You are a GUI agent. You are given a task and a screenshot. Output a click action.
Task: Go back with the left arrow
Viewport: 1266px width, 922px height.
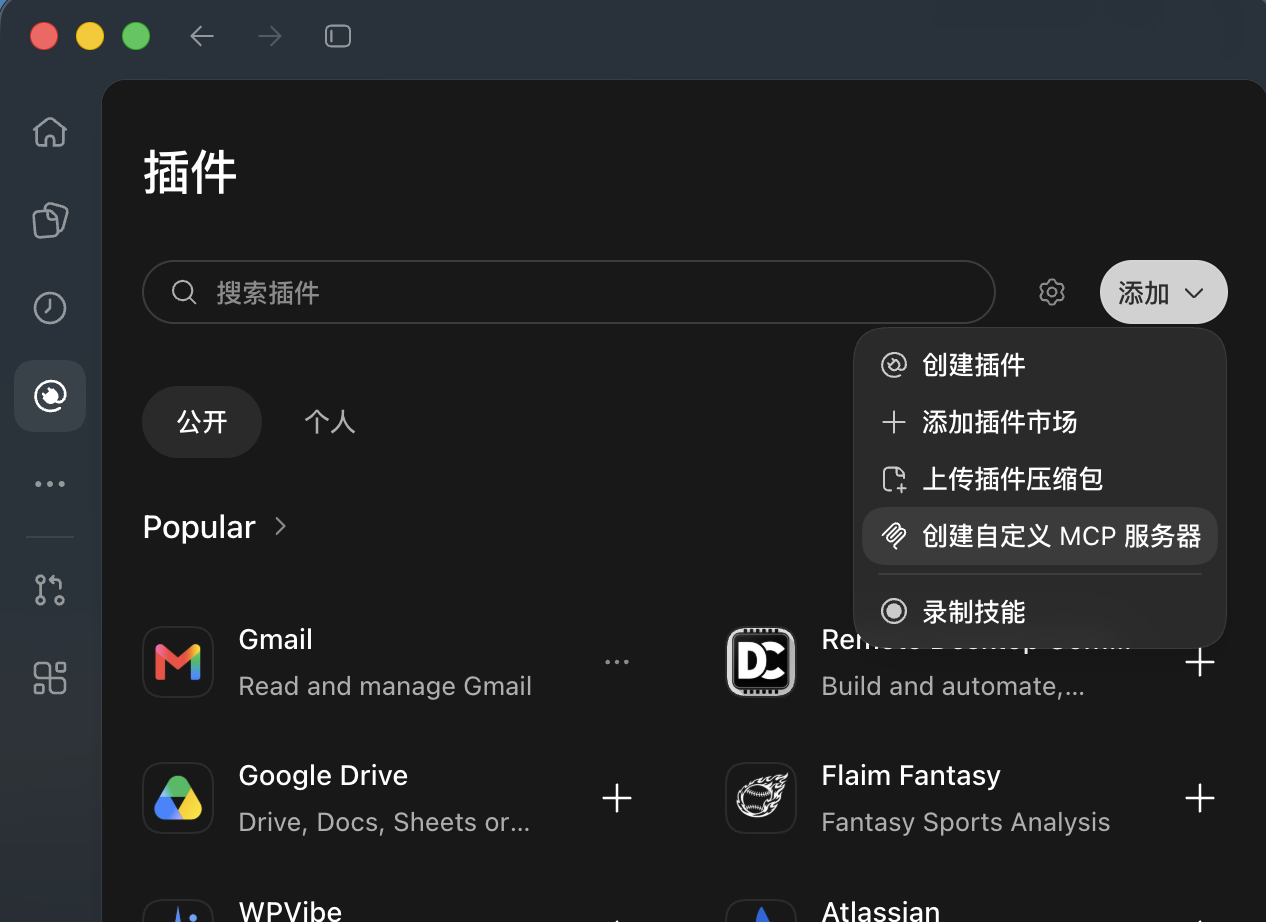[202, 37]
